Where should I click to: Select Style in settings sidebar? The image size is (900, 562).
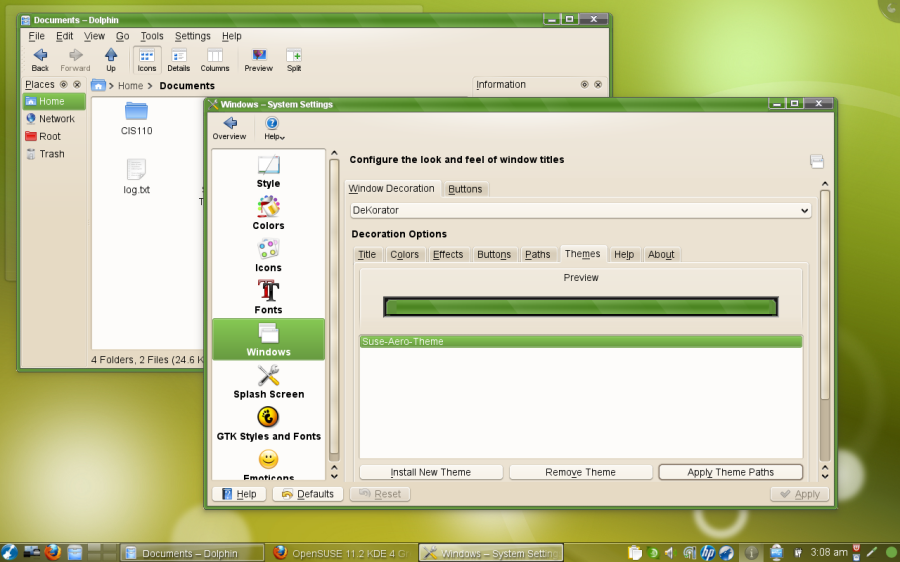268,171
